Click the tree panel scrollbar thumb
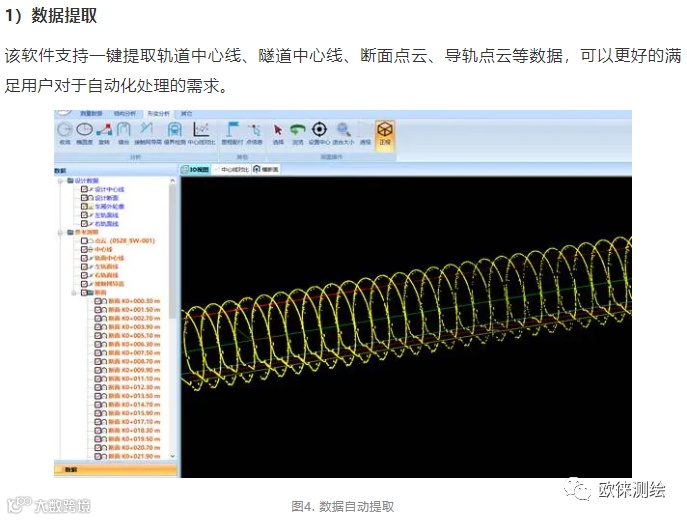 coord(173,252)
